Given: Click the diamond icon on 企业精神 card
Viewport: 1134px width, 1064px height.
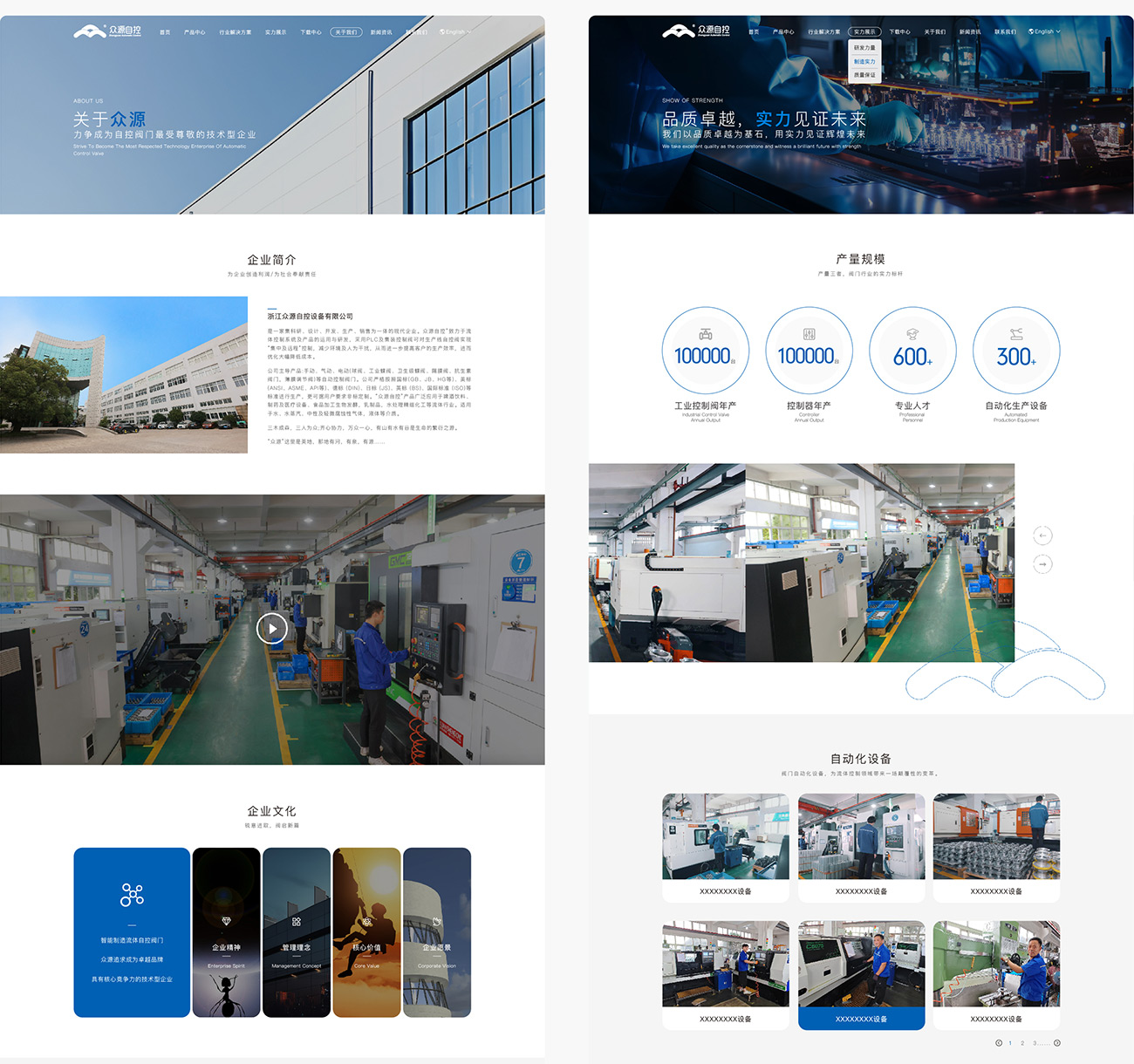Looking at the screenshot, I should (x=226, y=921).
